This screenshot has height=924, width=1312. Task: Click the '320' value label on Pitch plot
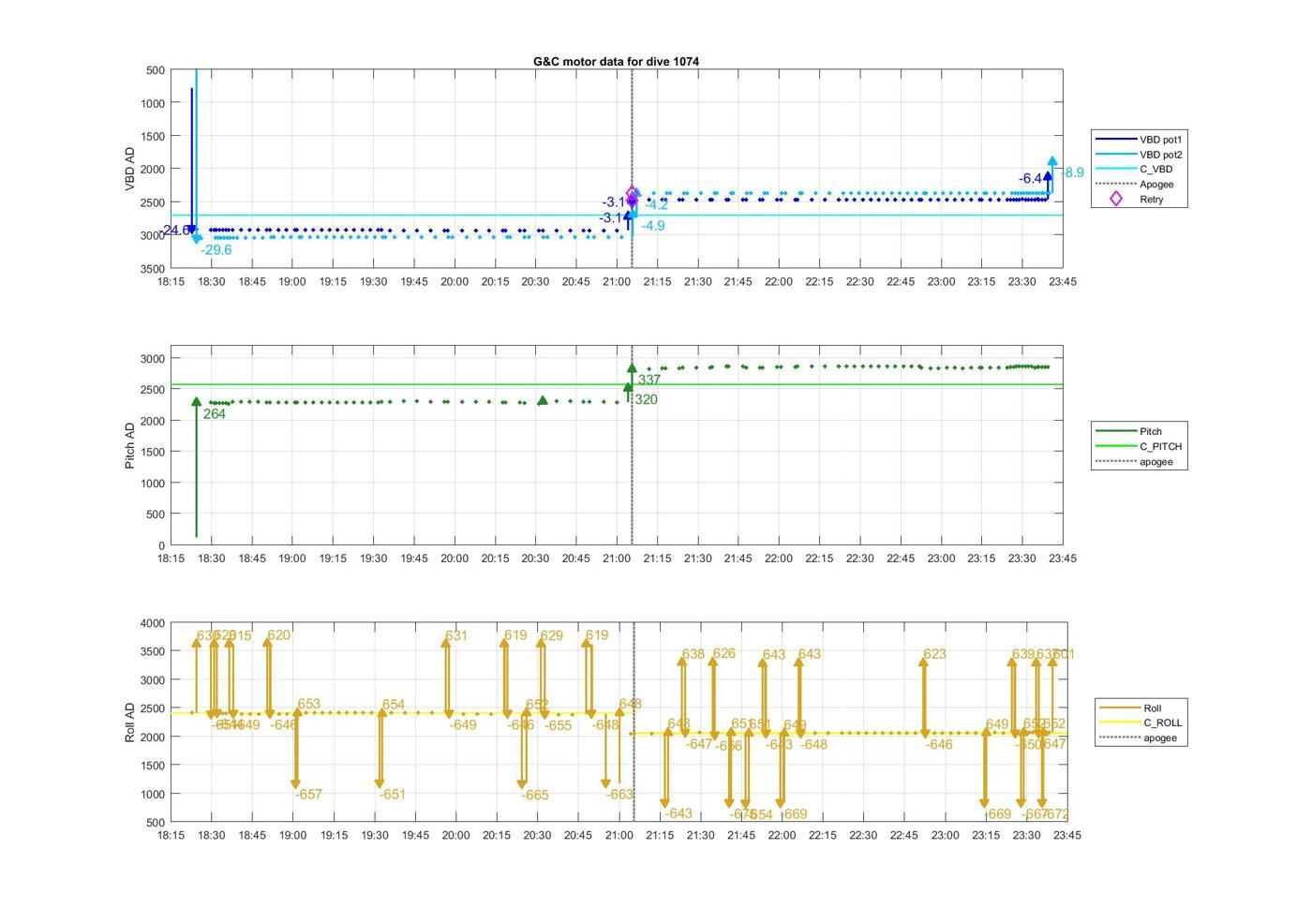coord(646,400)
